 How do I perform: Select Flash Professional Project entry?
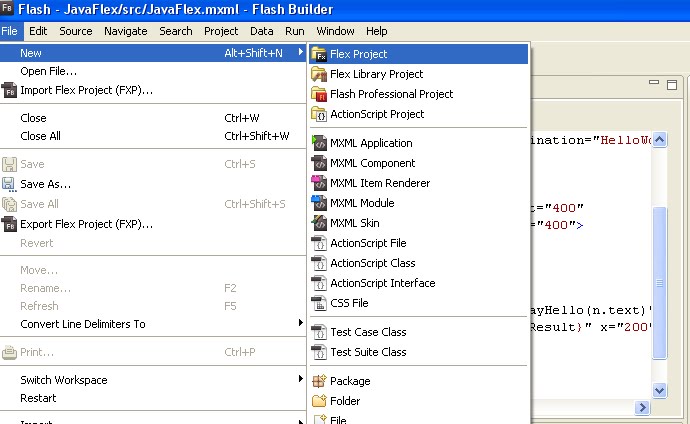pyautogui.click(x=418, y=94)
